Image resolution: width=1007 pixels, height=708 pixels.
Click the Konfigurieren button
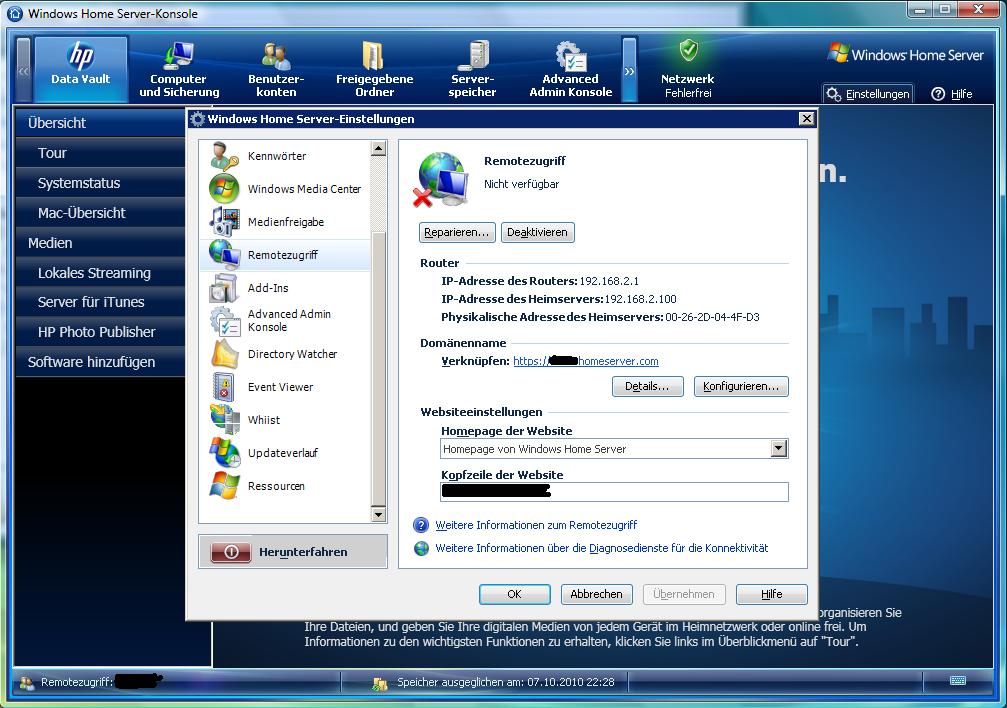[x=741, y=386]
